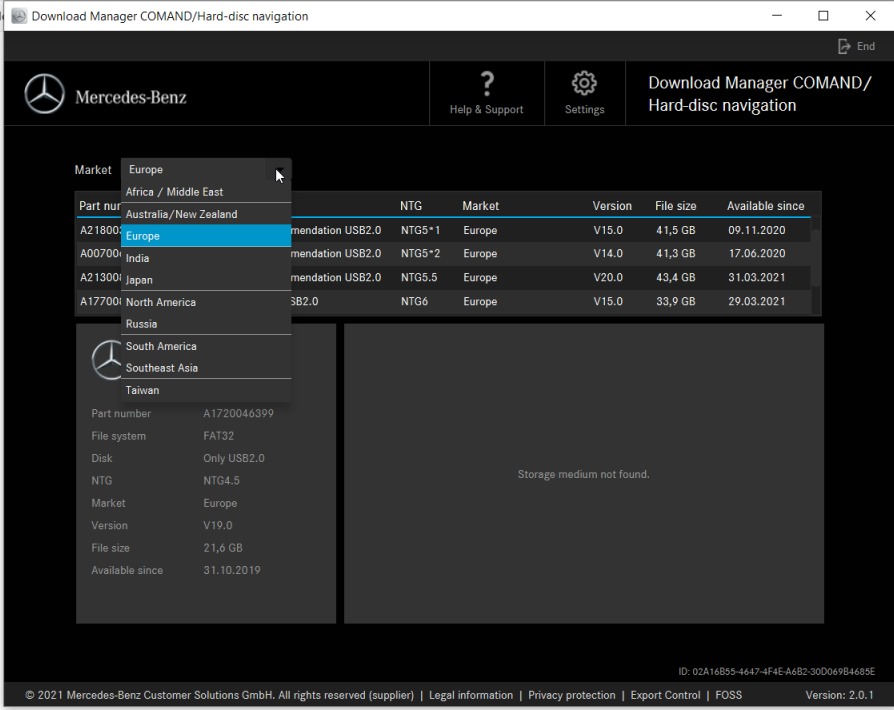
Task: Click part number A1720046399 value
Action: point(238,413)
